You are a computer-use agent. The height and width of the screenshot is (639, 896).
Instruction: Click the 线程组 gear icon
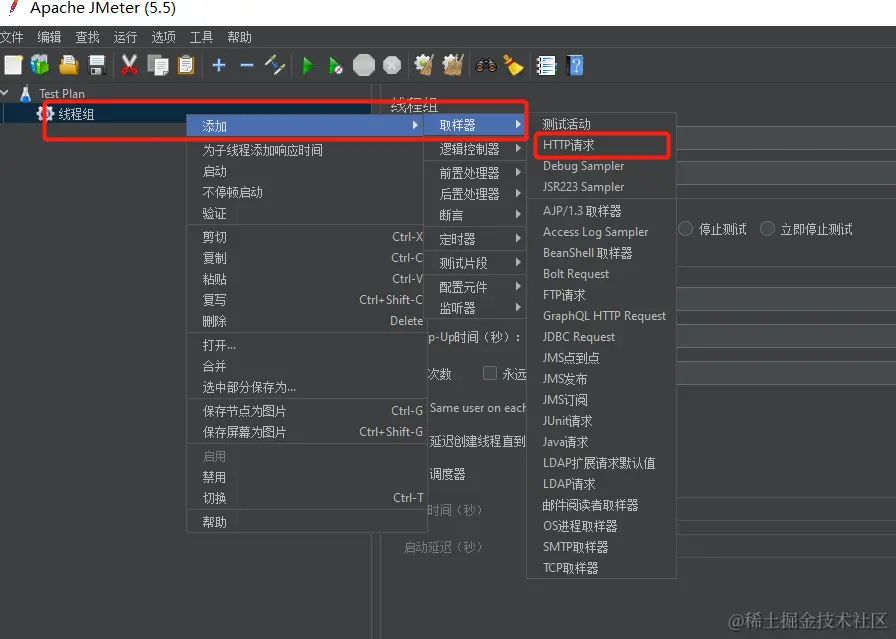click(x=45, y=113)
